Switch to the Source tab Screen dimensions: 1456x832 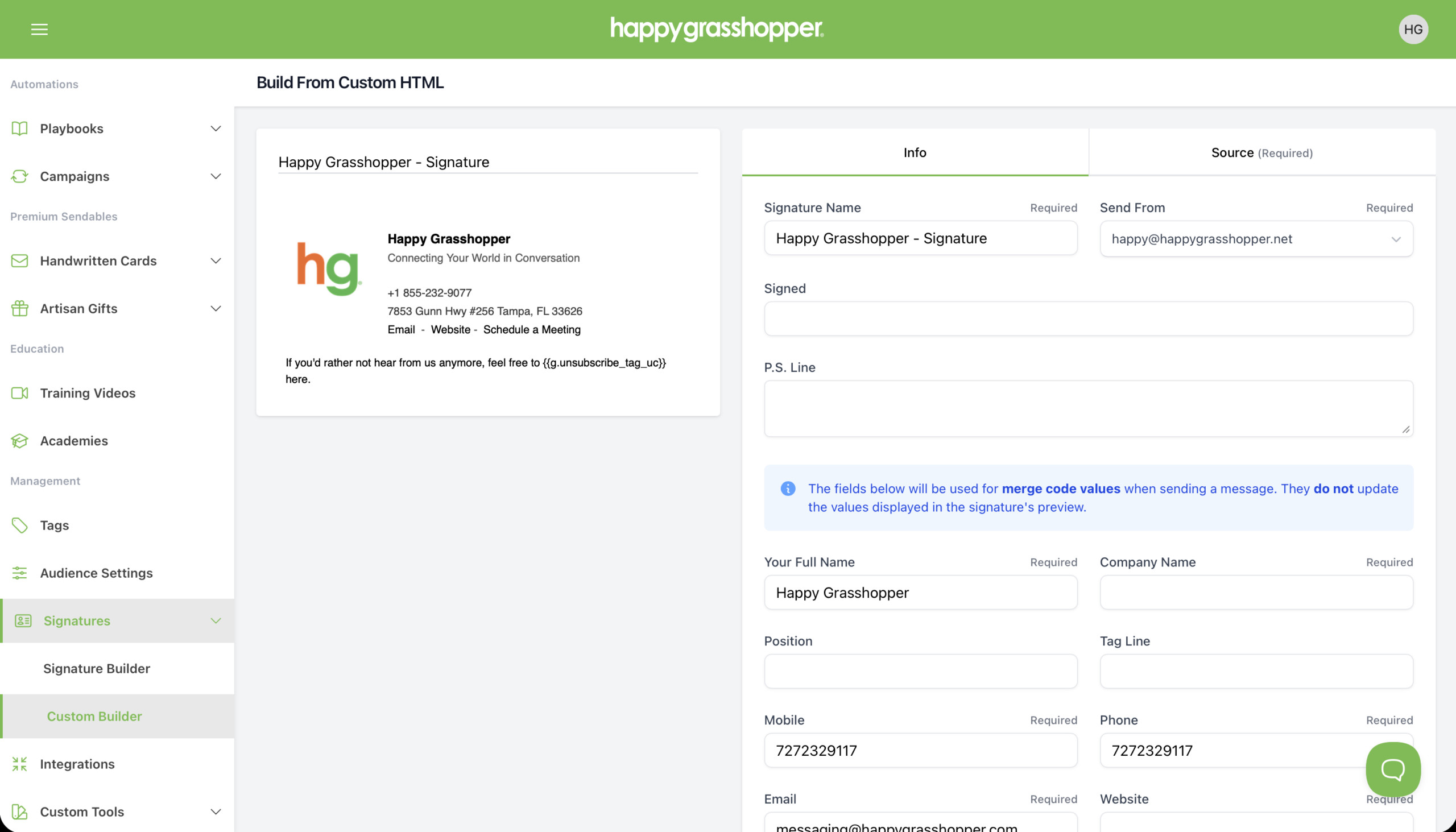[1261, 152]
